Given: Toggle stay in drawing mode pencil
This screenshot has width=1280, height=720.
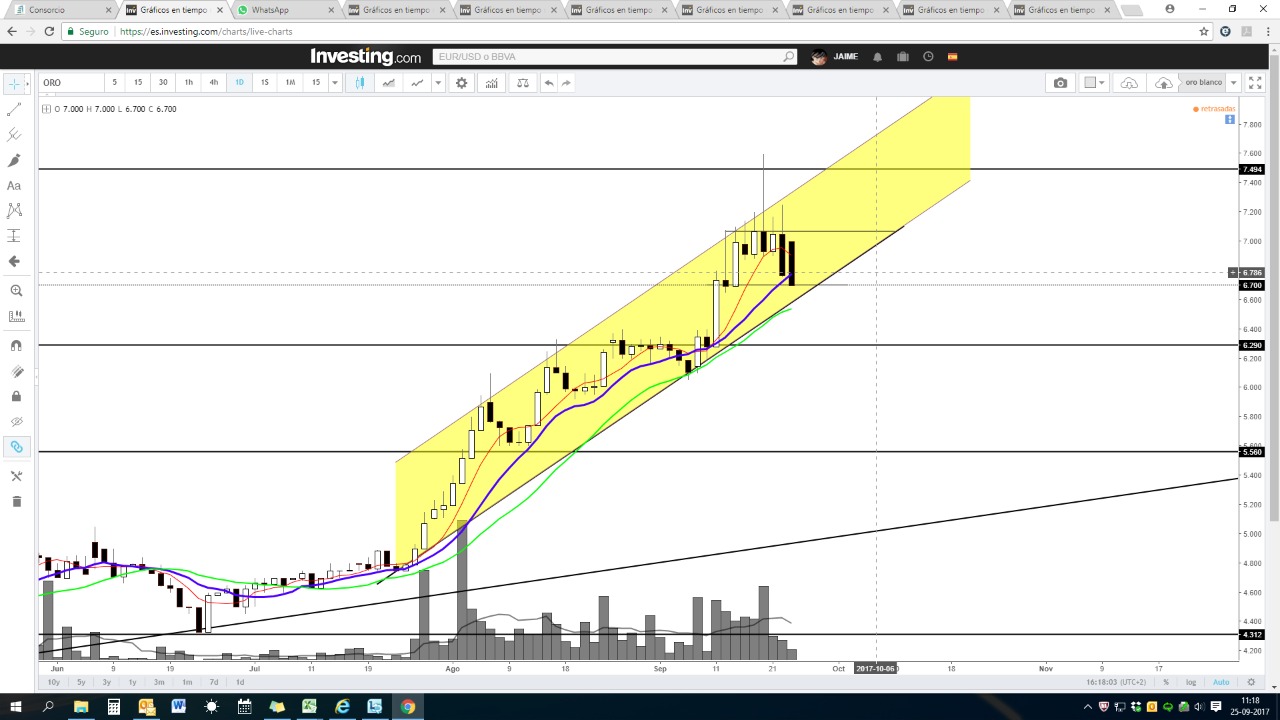Looking at the screenshot, I should [15, 371].
